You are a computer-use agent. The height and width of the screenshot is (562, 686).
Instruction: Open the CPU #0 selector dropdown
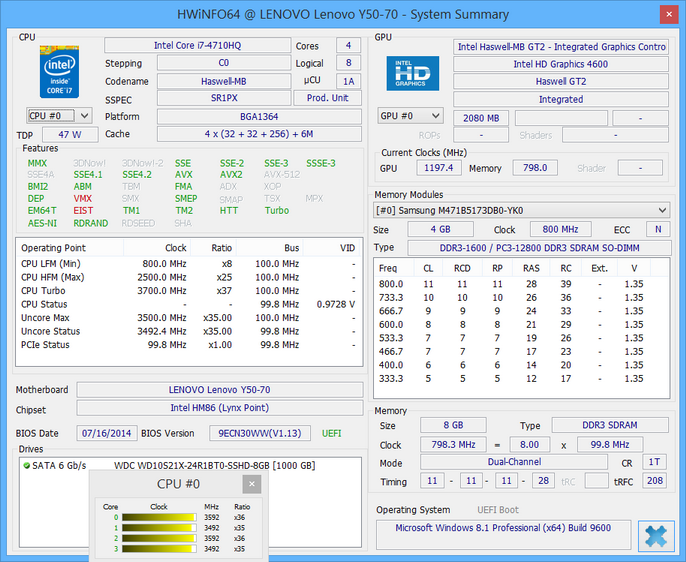[x=59, y=116]
